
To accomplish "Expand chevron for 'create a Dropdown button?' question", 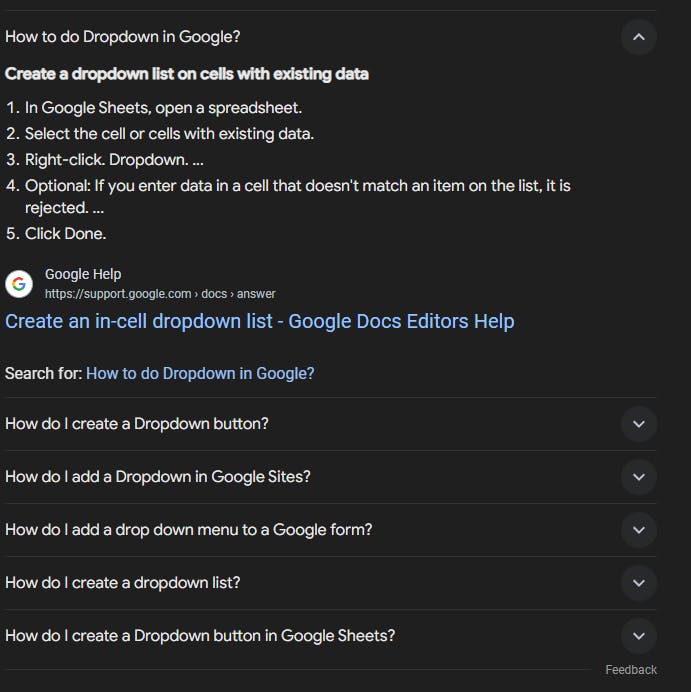I will pyautogui.click(x=639, y=424).
